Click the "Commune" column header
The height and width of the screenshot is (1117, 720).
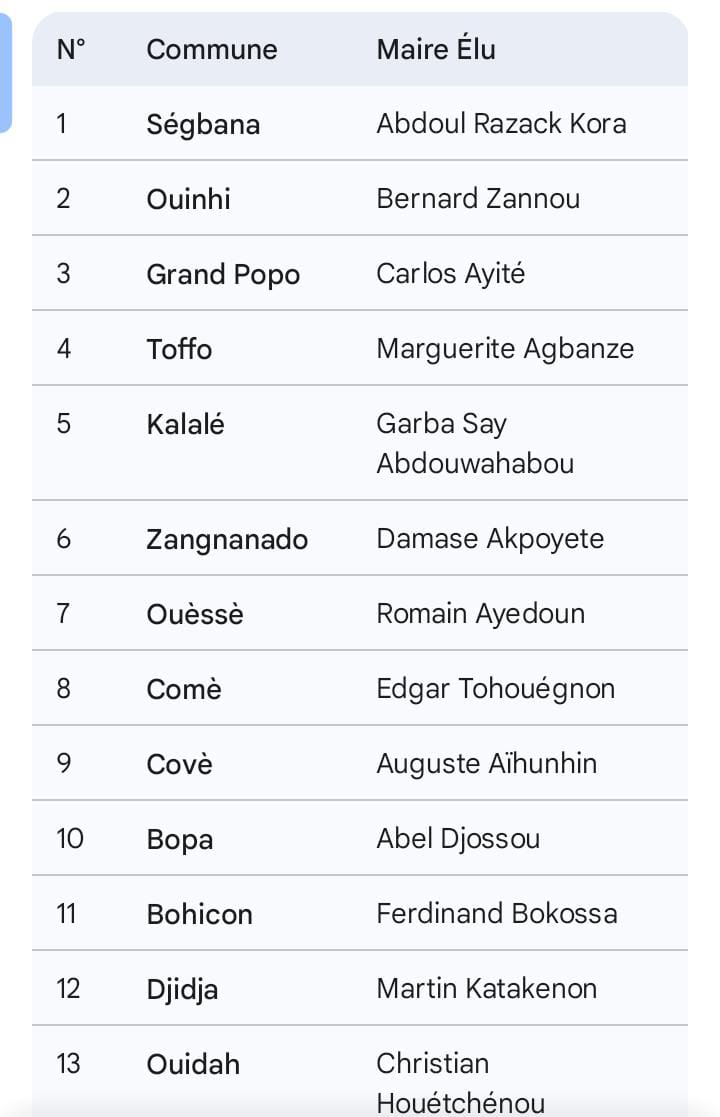point(212,49)
